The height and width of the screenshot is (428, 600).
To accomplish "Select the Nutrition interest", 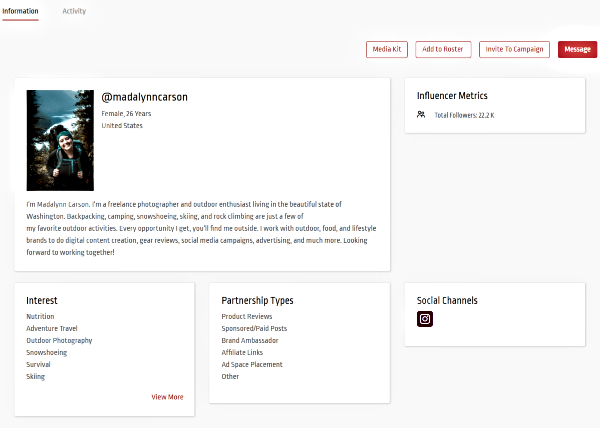I will click(x=40, y=316).
